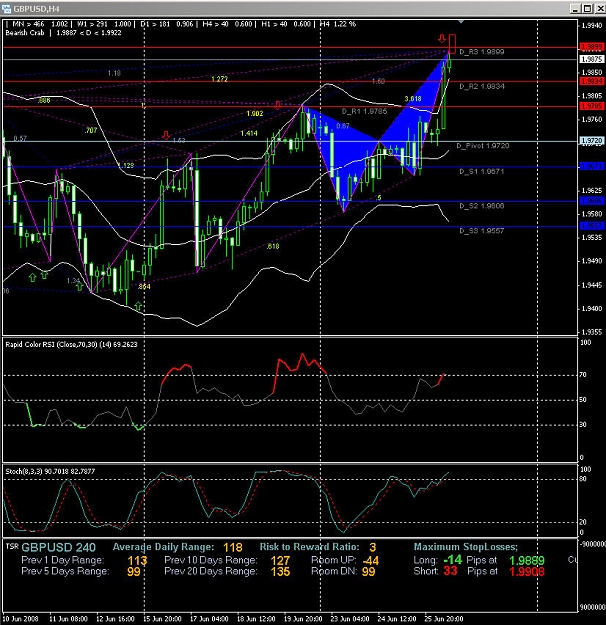This screenshot has height=625, width=606.
Task: Click the Maximum StopLosses heading
Action: coord(466,547)
